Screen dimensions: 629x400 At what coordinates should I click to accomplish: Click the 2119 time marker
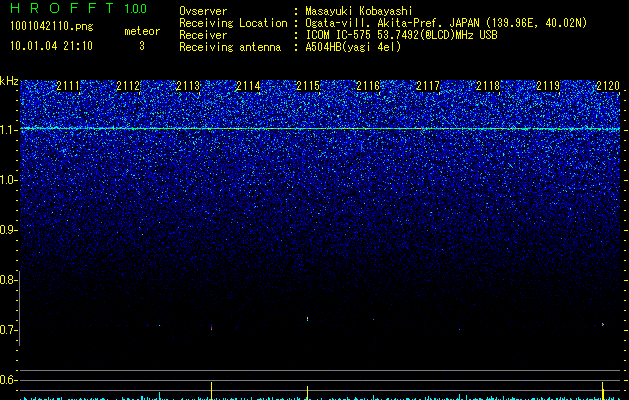point(548,86)
